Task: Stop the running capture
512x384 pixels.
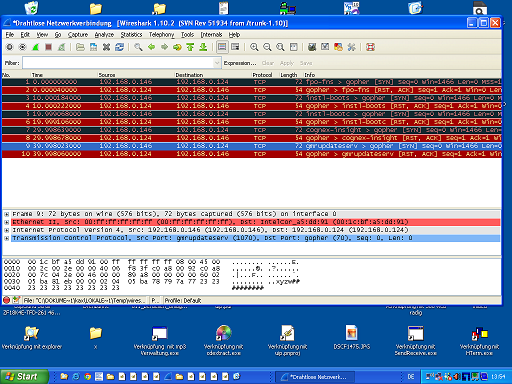Action: pos(48,47)
